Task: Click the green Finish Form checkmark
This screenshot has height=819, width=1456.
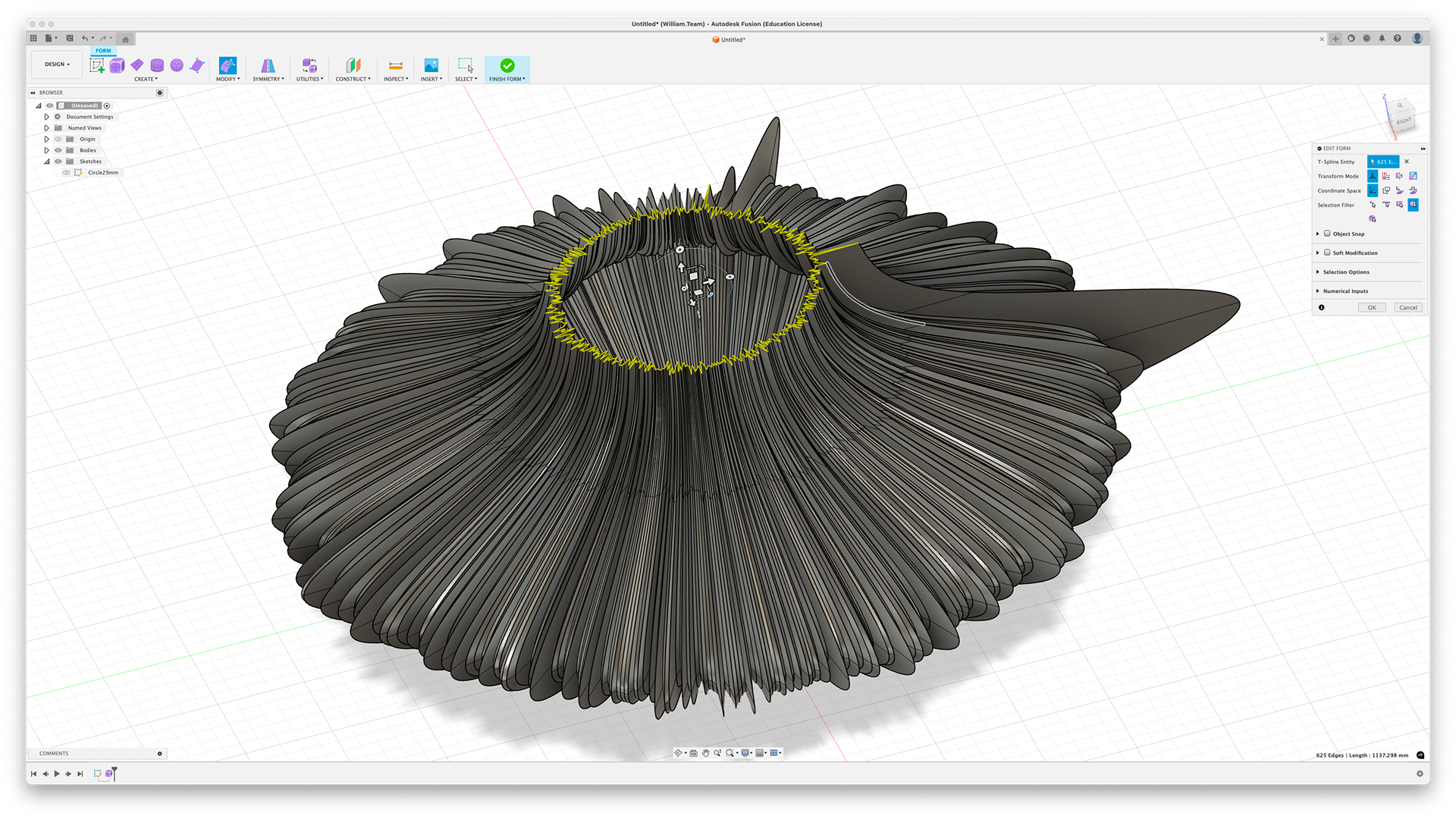Action: [x=507, y=65]
